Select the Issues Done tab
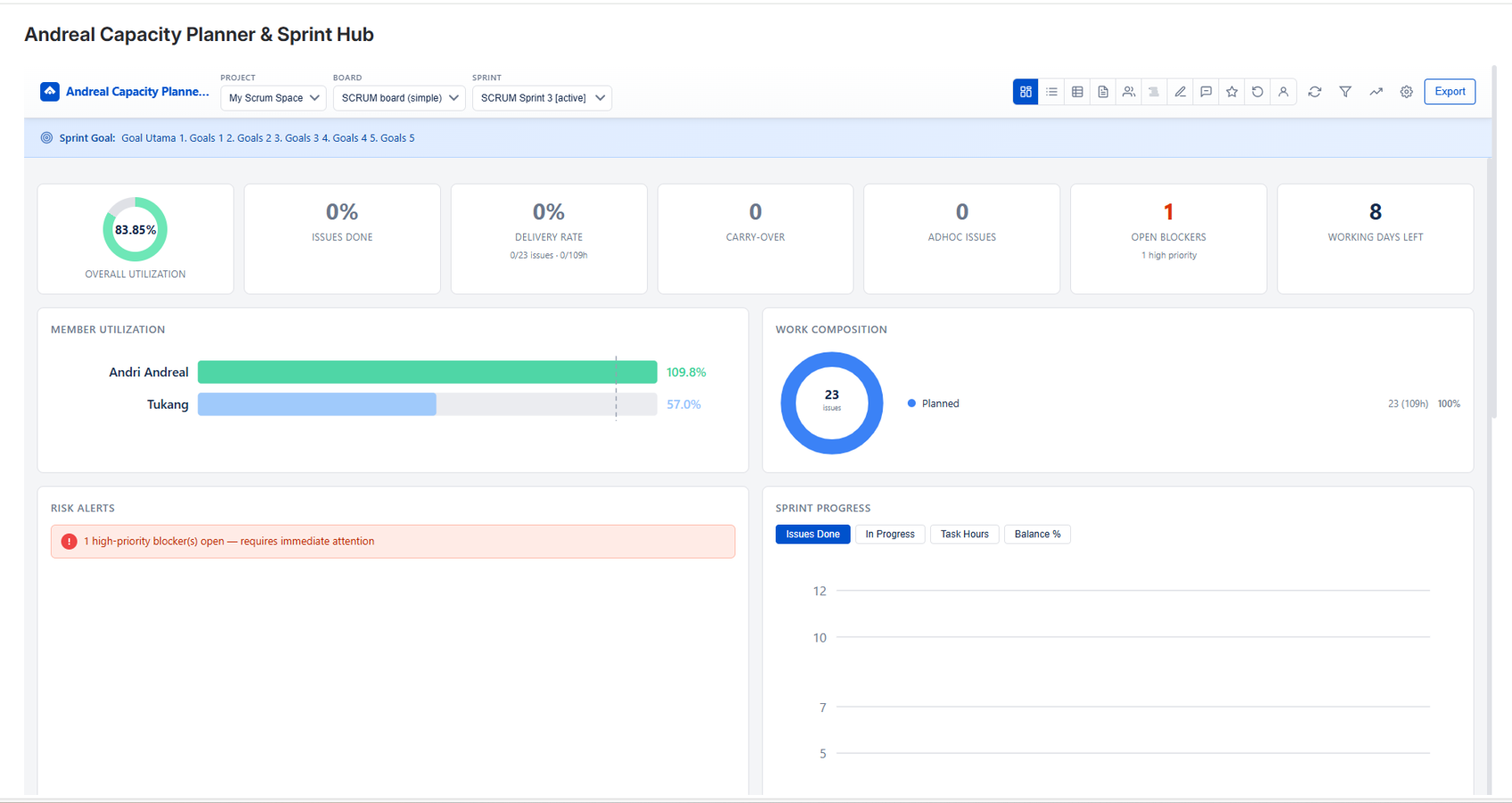The height and width of the screenshot is (803, 1512). click(812, 534)
